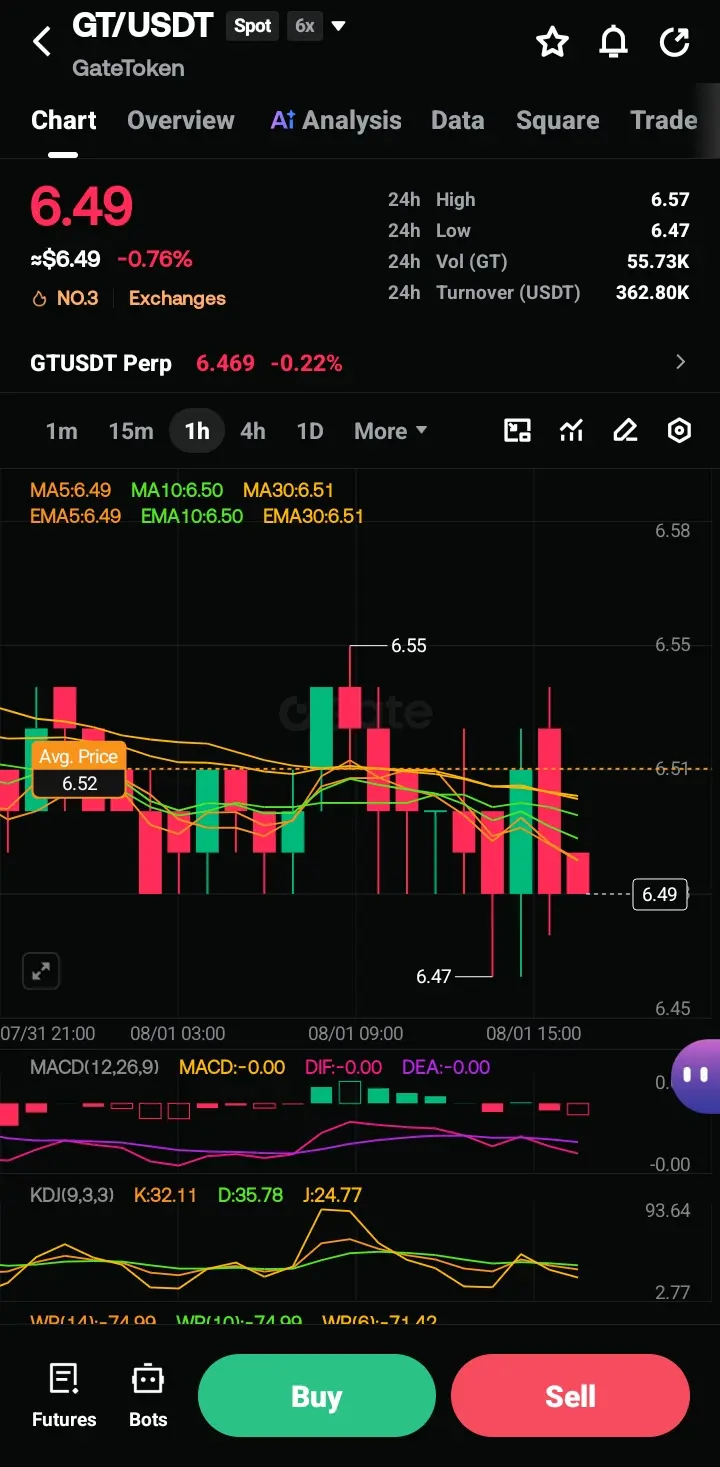Switch to the Square tab

pyautogui.click(x=558, y=120)
